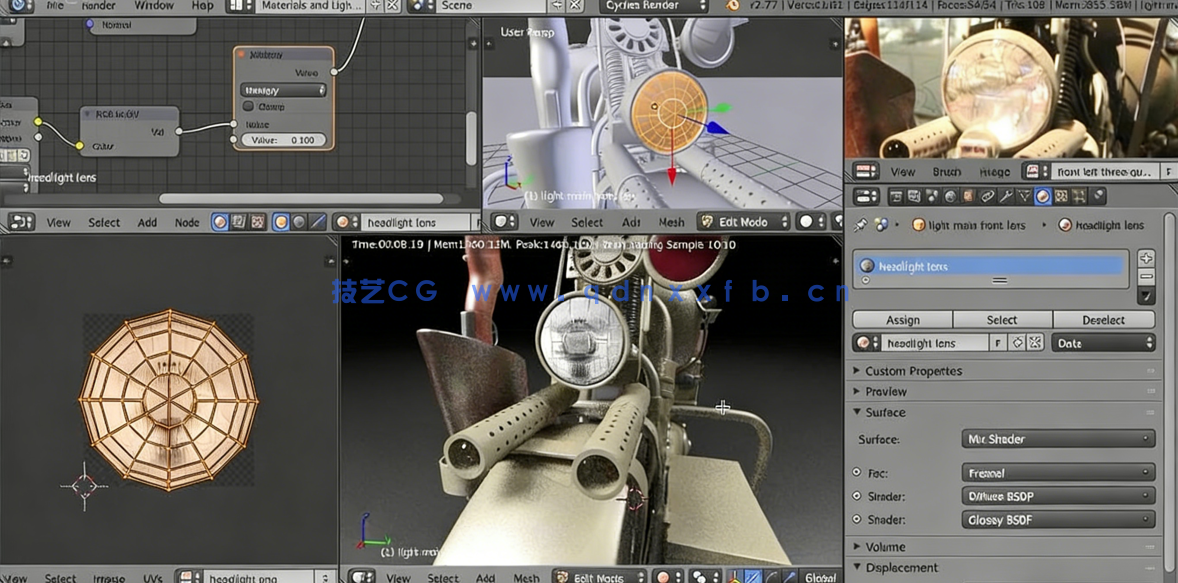
Task: Open the Material properties tab
Action: pyautogui.click(x=1043, y=196)
